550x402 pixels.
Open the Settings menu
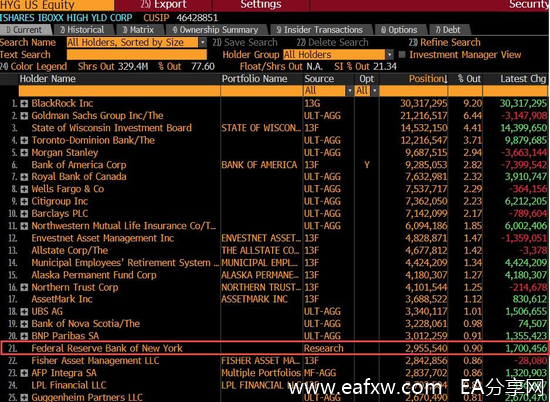click(x=261, y=5)
